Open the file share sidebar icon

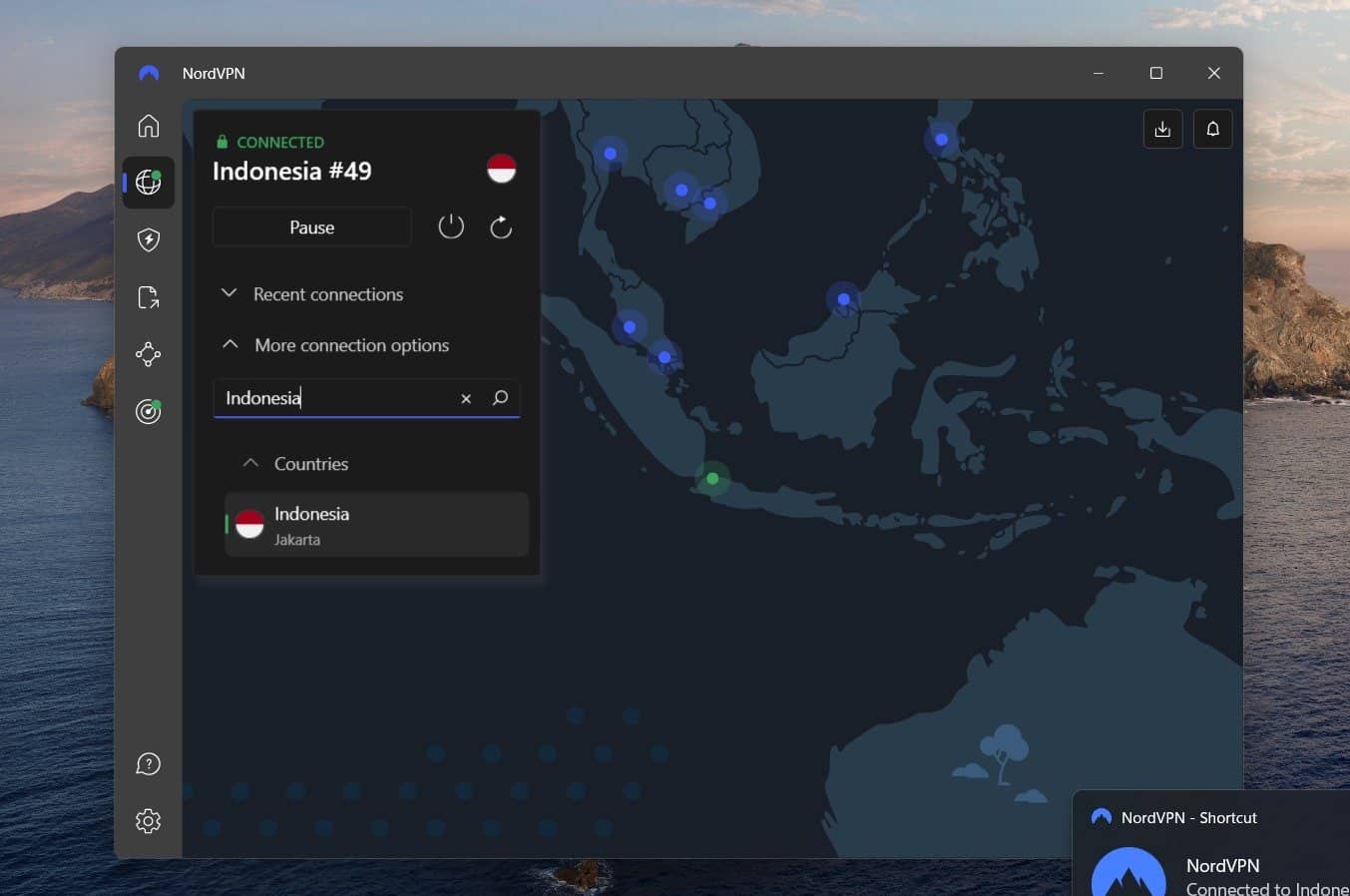pos(149,297)
